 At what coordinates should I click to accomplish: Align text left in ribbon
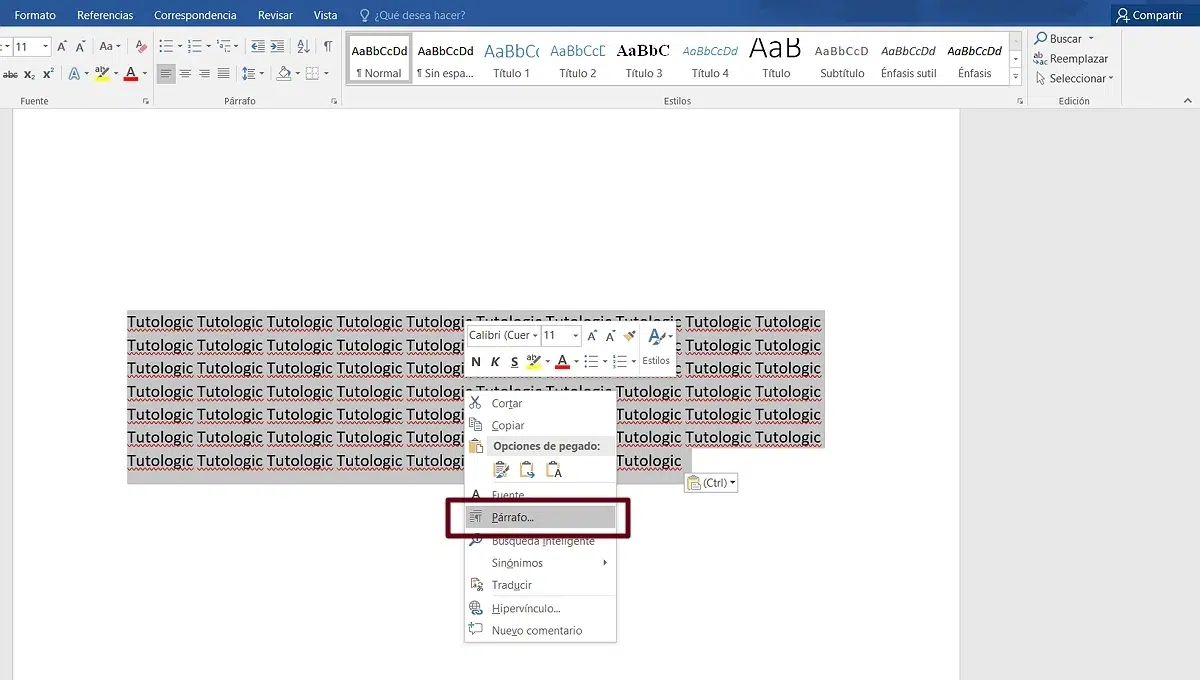pyautogui.click(x=166, y=74)
